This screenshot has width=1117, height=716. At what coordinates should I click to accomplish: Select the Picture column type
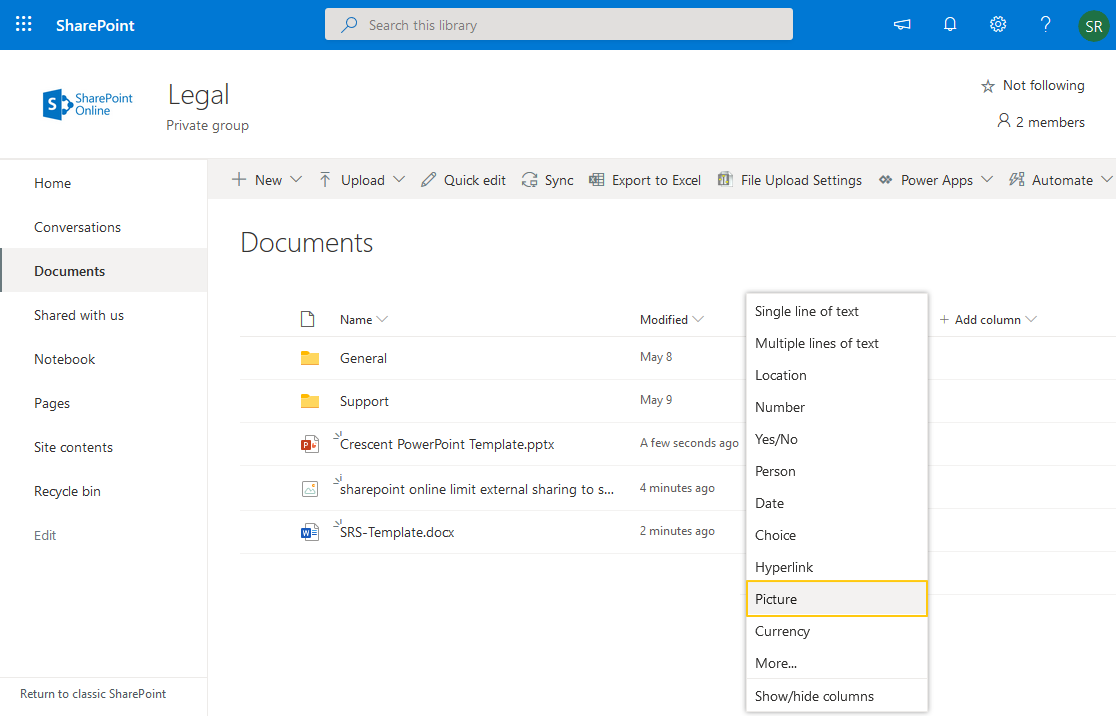coord(777,599)
